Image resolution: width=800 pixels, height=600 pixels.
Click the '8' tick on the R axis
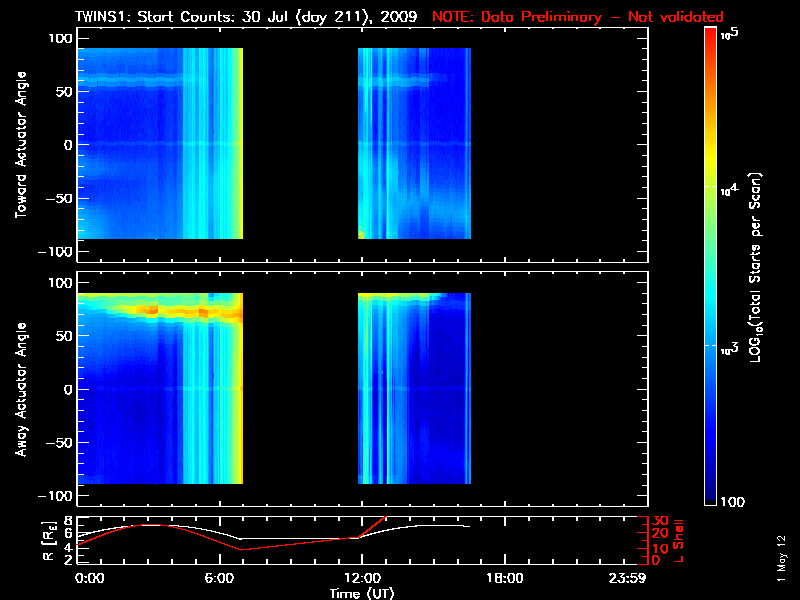67,521
